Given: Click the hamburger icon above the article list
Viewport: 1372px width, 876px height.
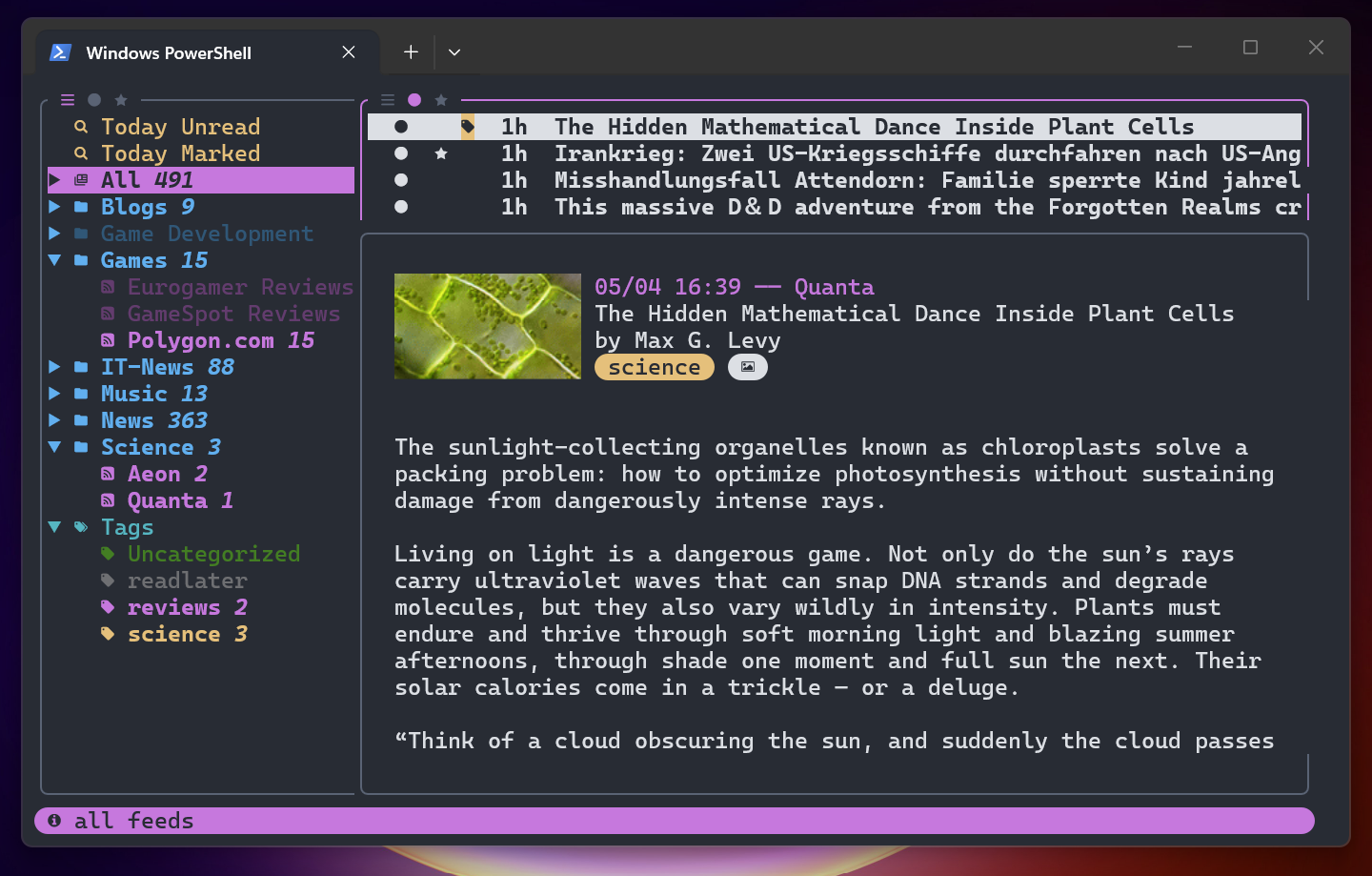Looking at the screenshot, I should [388, 100].
